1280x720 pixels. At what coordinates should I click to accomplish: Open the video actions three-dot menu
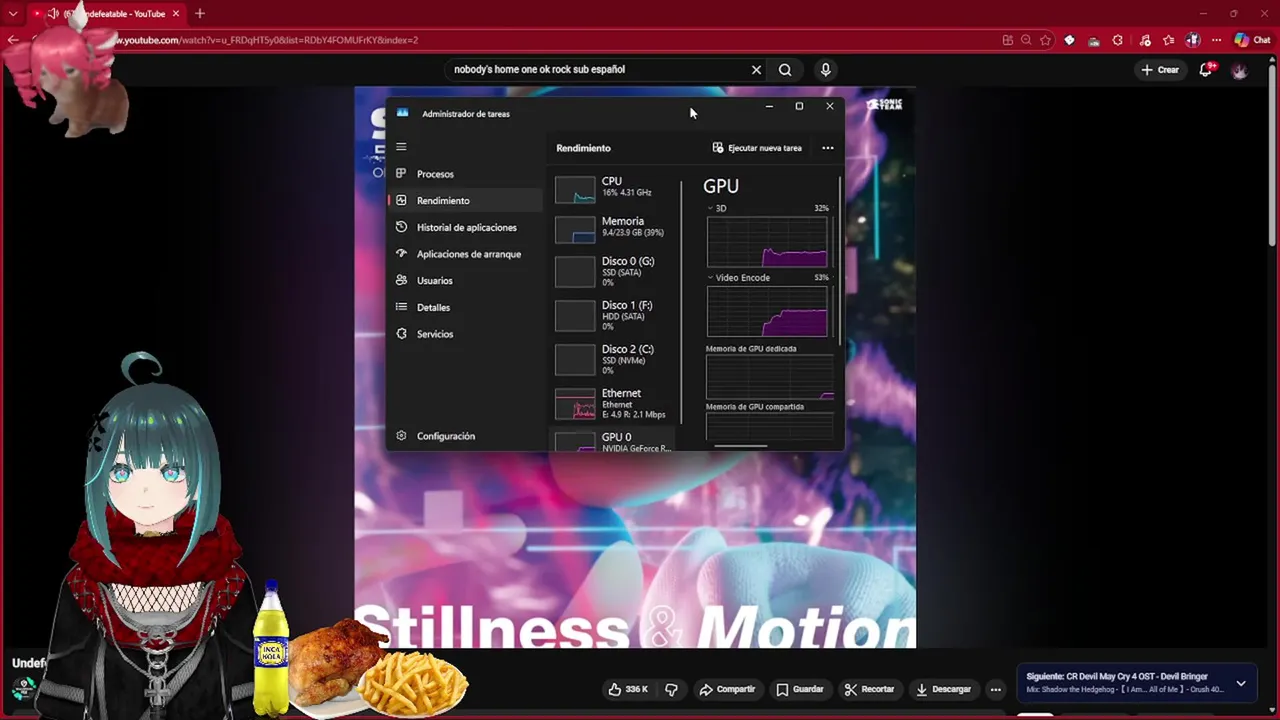pos(995,689)
